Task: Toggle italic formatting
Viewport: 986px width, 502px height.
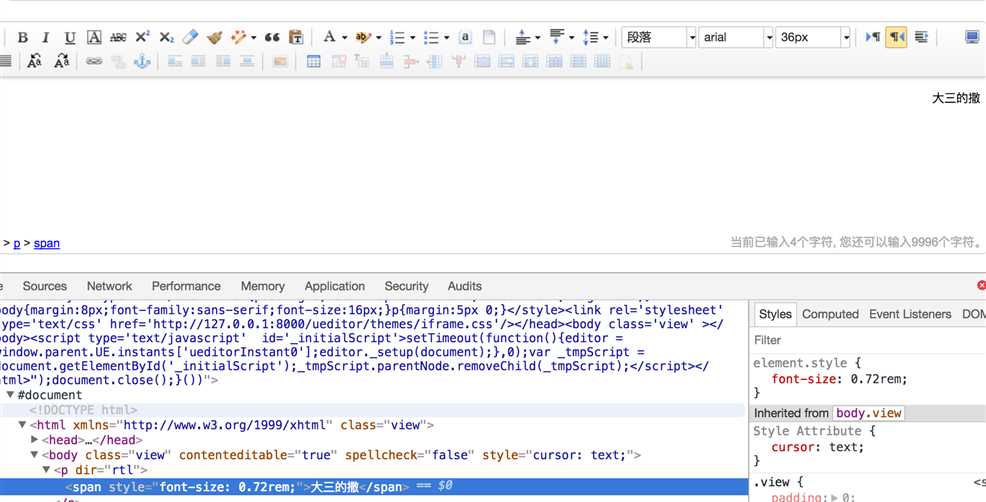Action: coord(45,38)
